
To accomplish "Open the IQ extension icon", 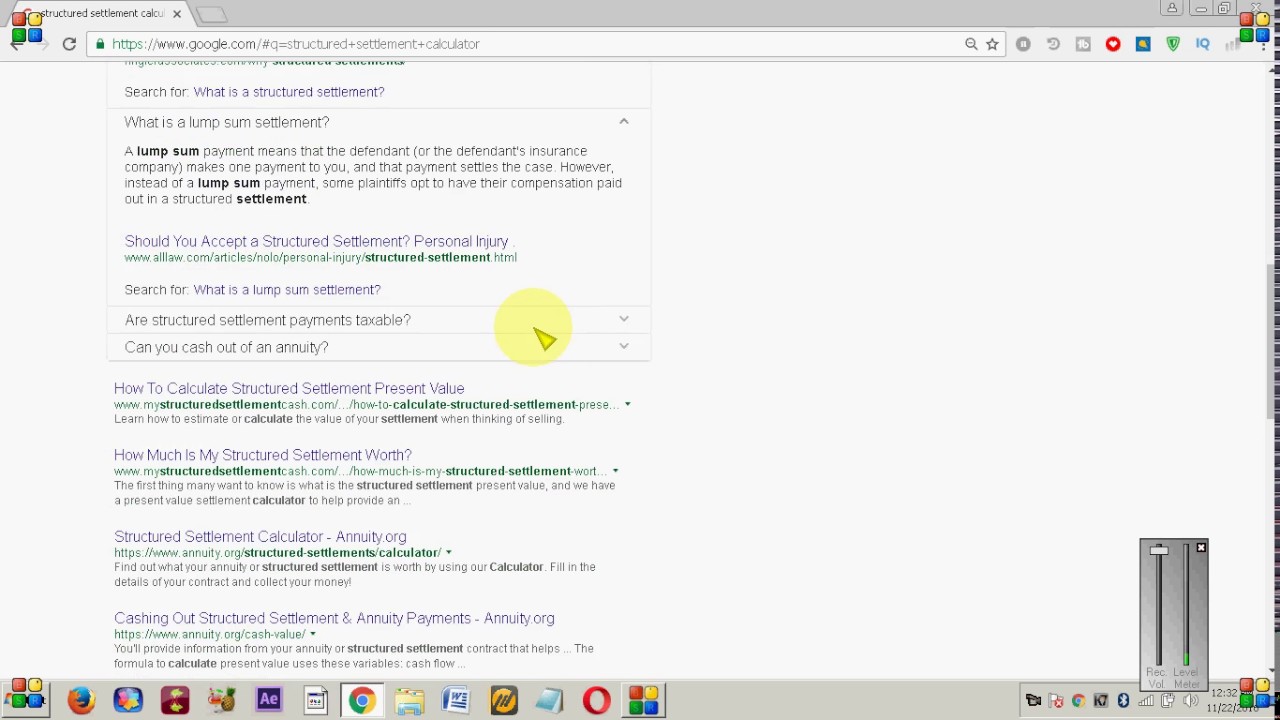I will [x=1203, y=44].
